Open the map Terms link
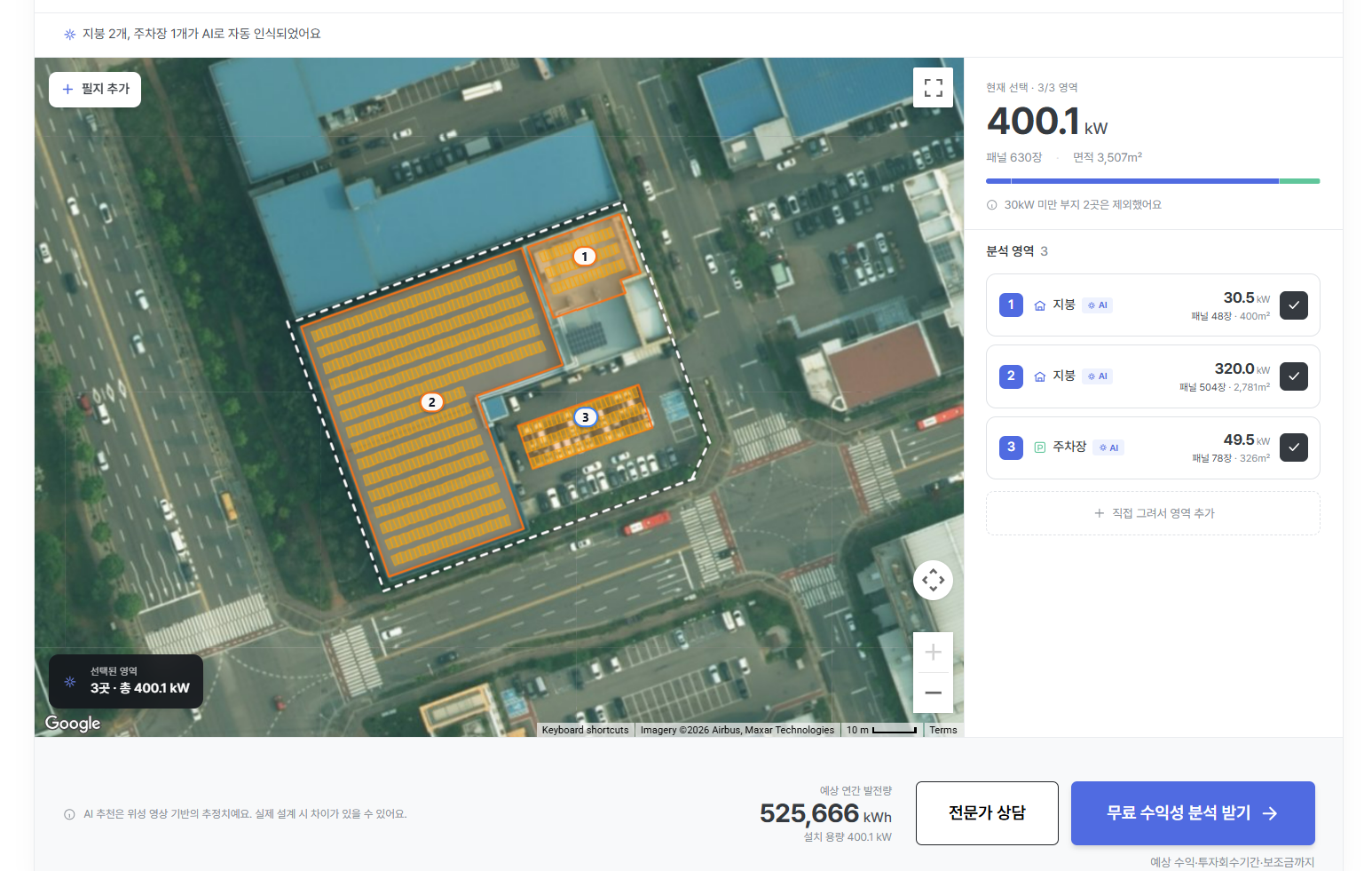This screenshot has width=1372, height=871. [x=943, y=730]
